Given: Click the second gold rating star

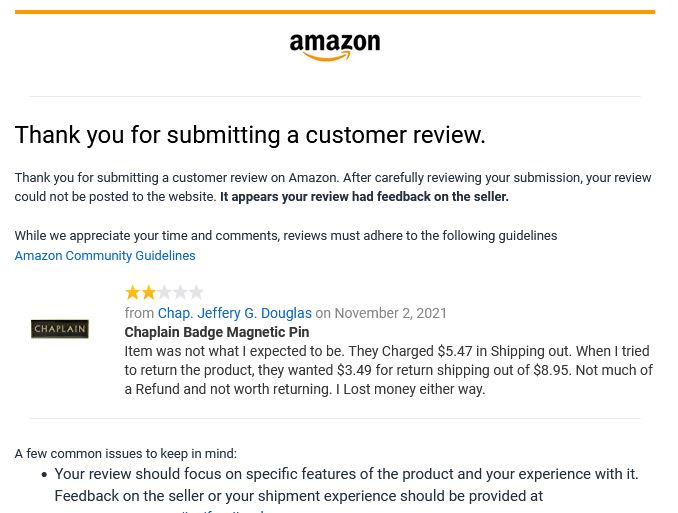Looking at the screenshot, I should (148, 292).
